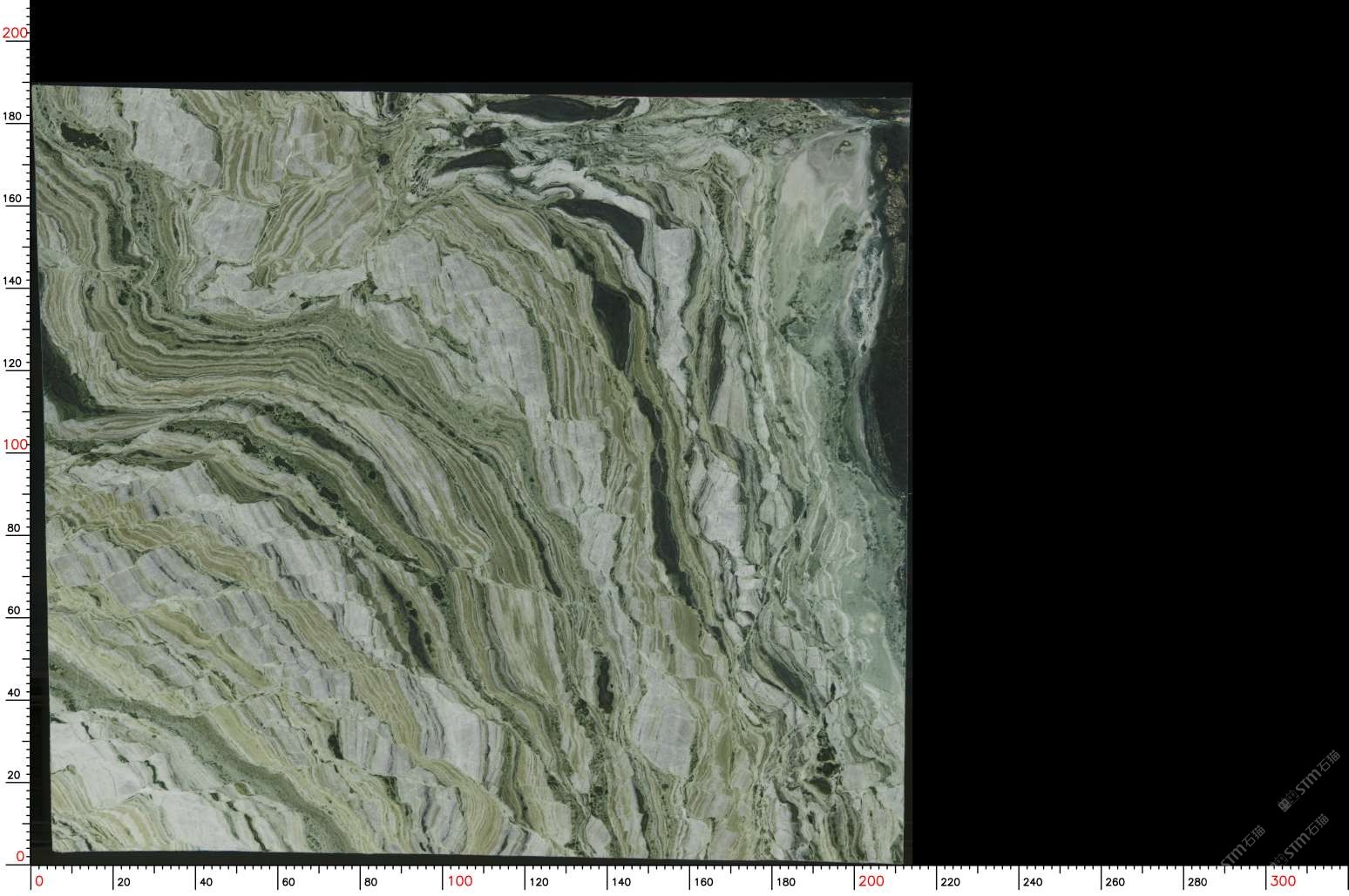
Task: Click the 20 label on the bottom ruler
Action: 124,882
